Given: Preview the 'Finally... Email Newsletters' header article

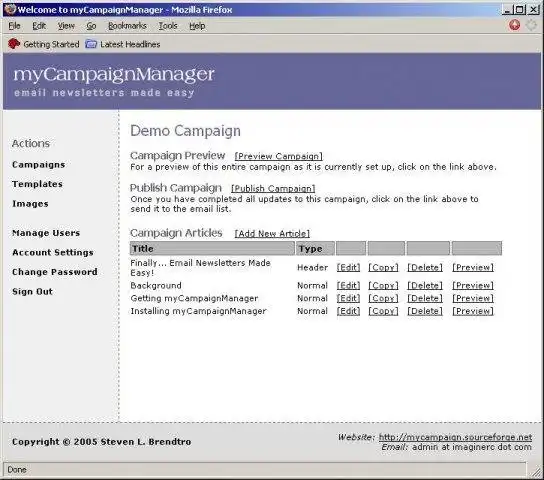Looking at the screenshot, I should [x=473, y=267].
